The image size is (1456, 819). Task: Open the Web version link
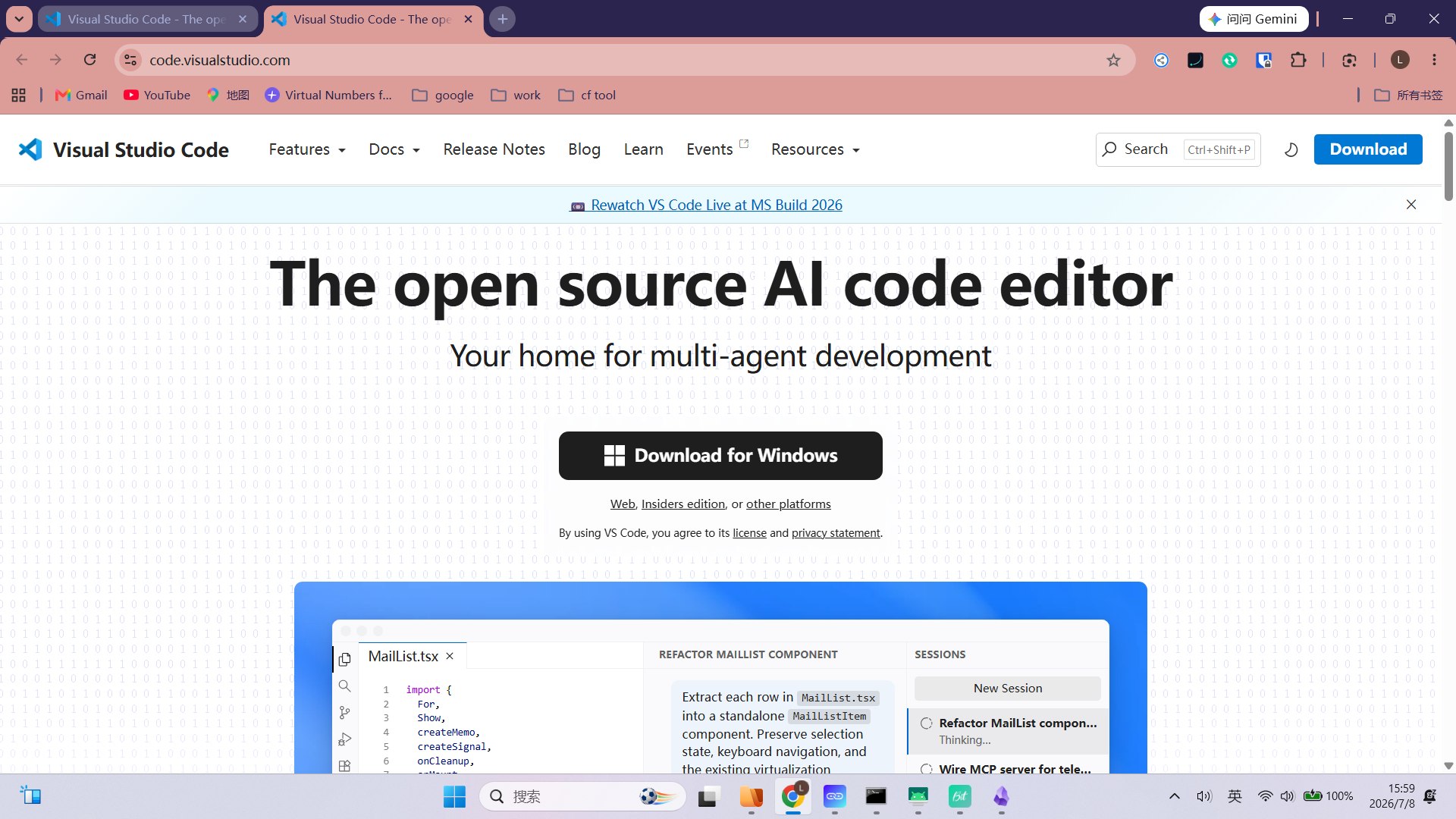coord(623,504)
